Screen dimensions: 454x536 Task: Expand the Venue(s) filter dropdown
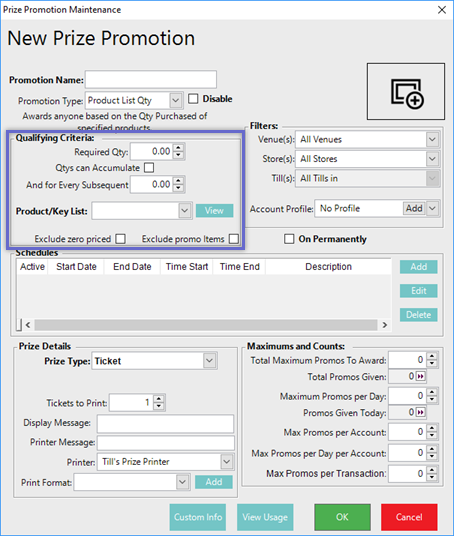432,139
